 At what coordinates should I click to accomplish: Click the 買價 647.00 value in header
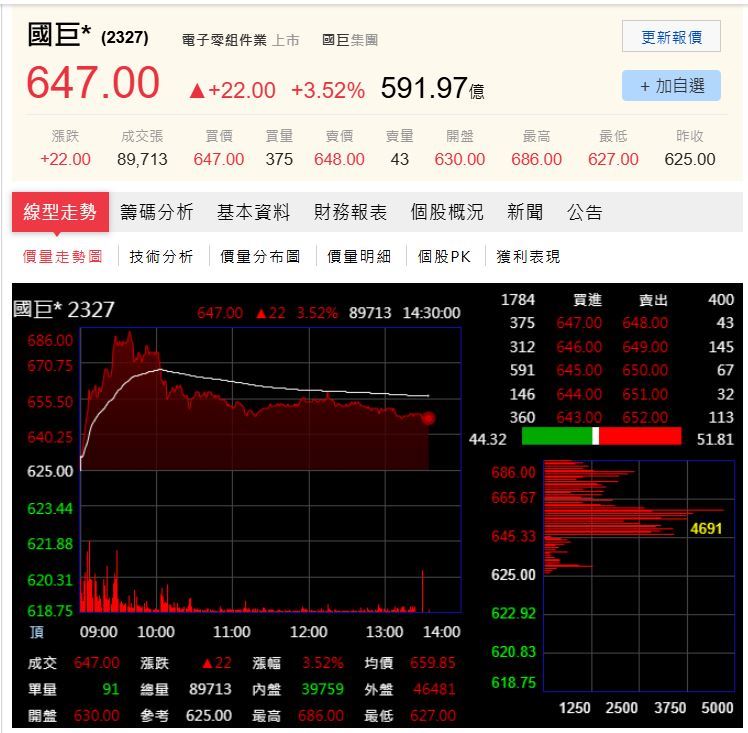(218, 159)
